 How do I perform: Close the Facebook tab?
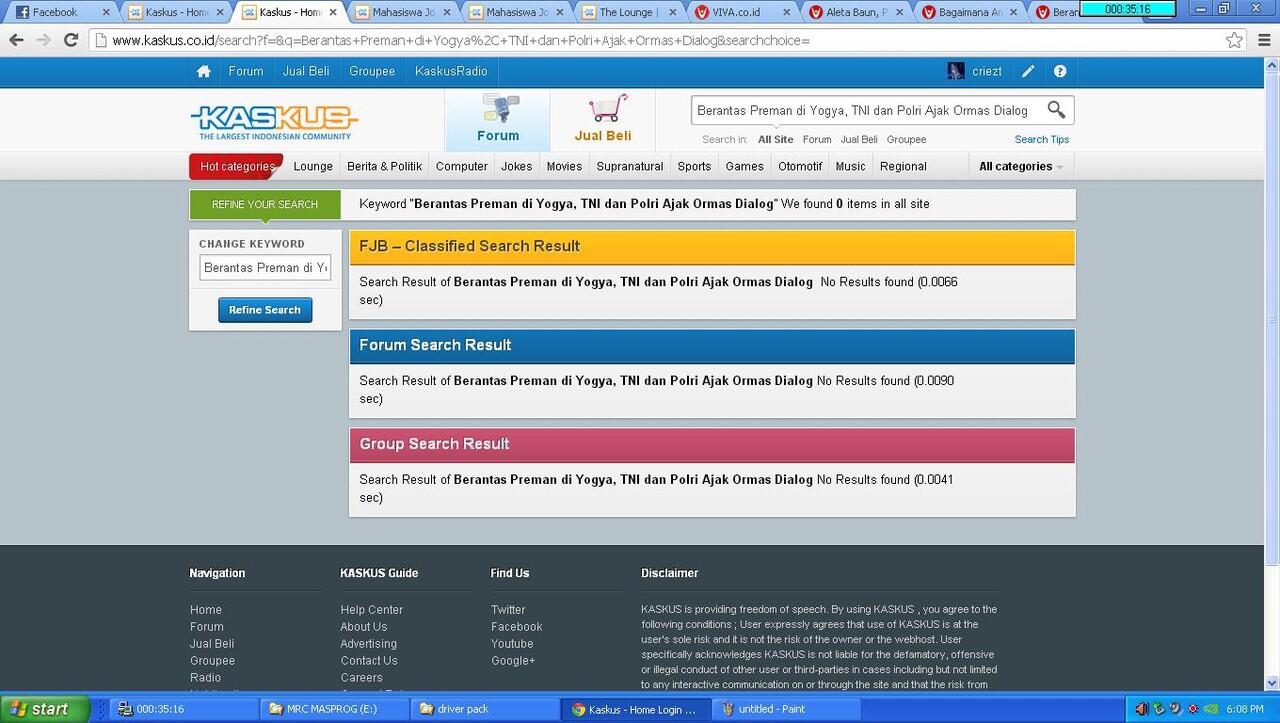coord(106,13)
